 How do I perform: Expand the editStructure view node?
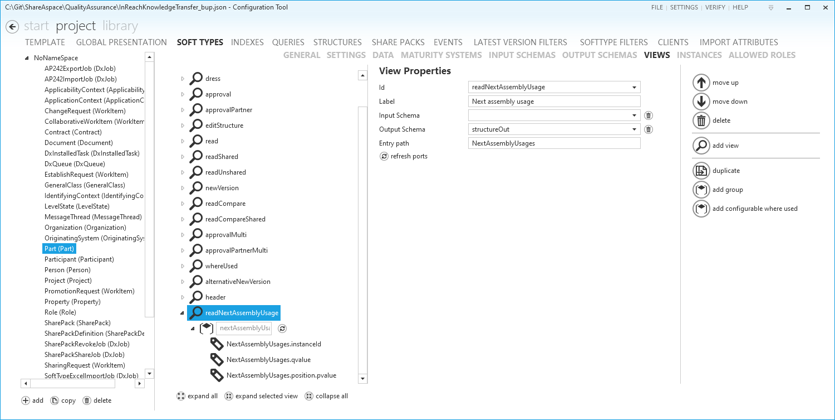182,126
